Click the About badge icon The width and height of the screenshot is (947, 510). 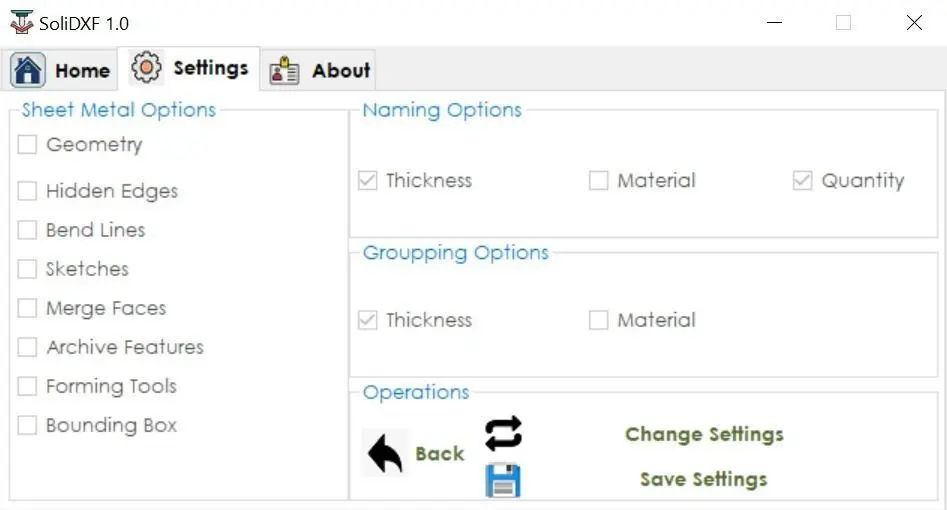pos(285,70)
